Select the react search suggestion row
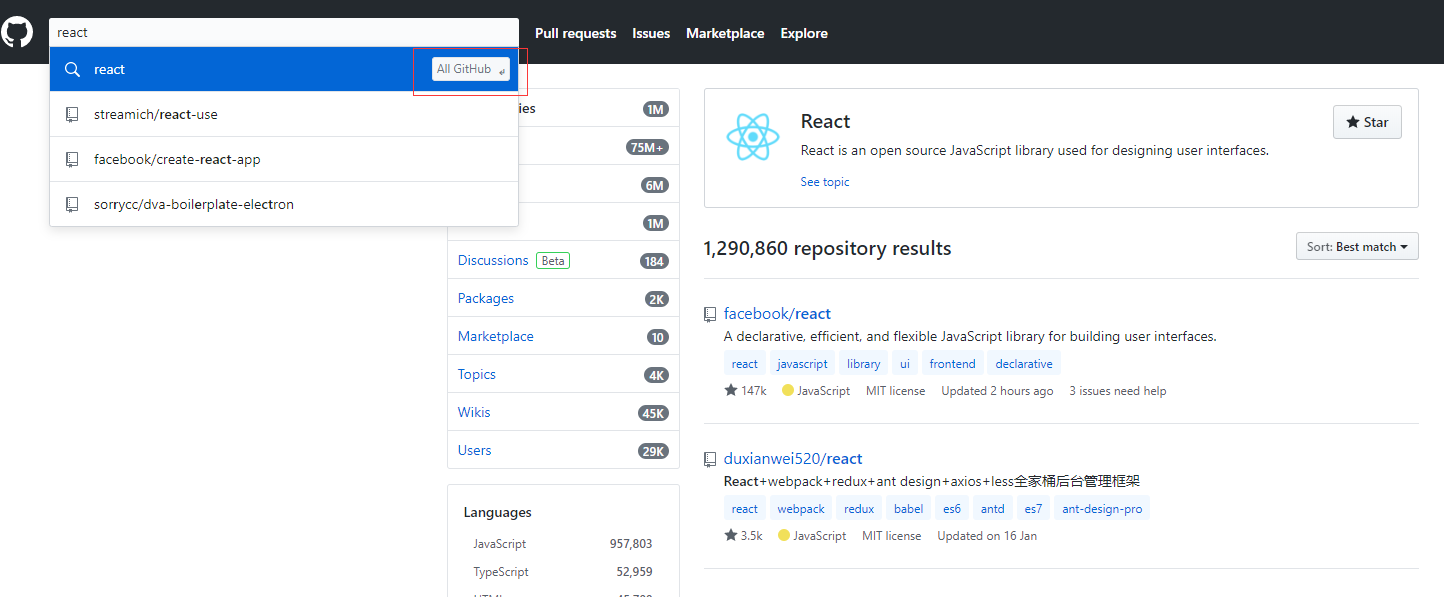The image size is (1444, 597). coord(284,69)
